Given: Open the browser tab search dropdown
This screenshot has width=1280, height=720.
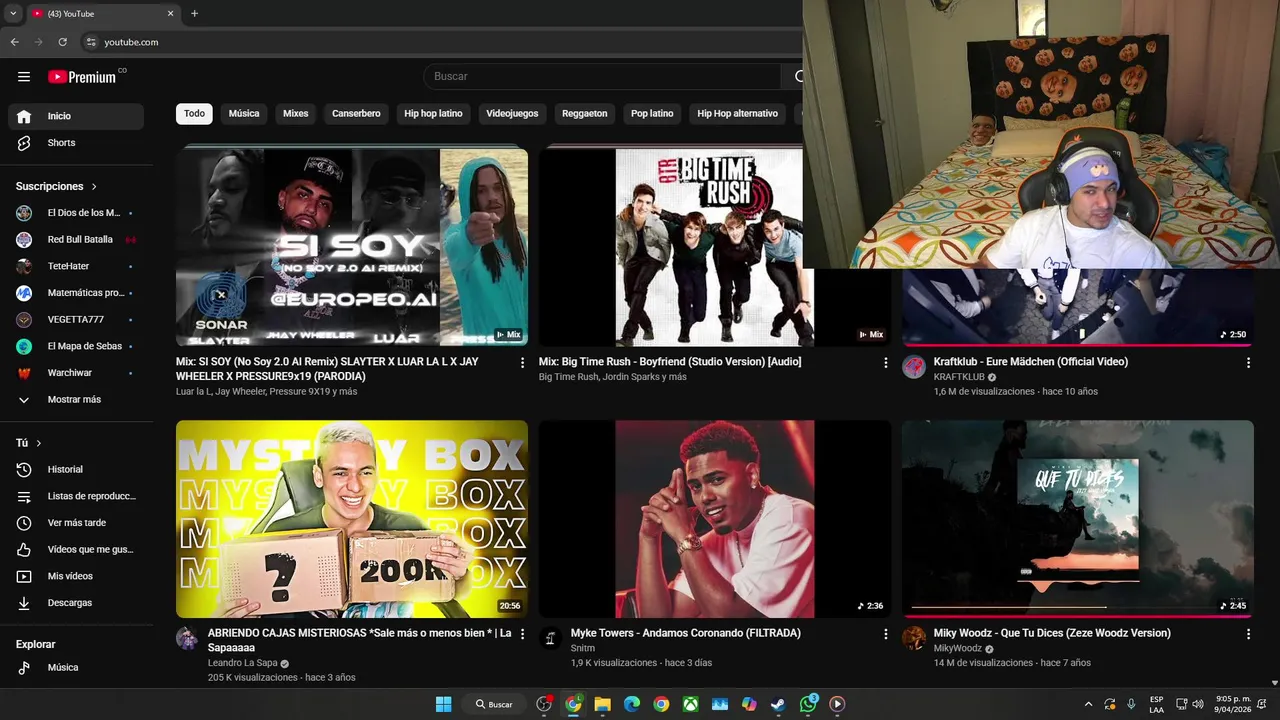Looking at the screenshot, I should (13, 14).
